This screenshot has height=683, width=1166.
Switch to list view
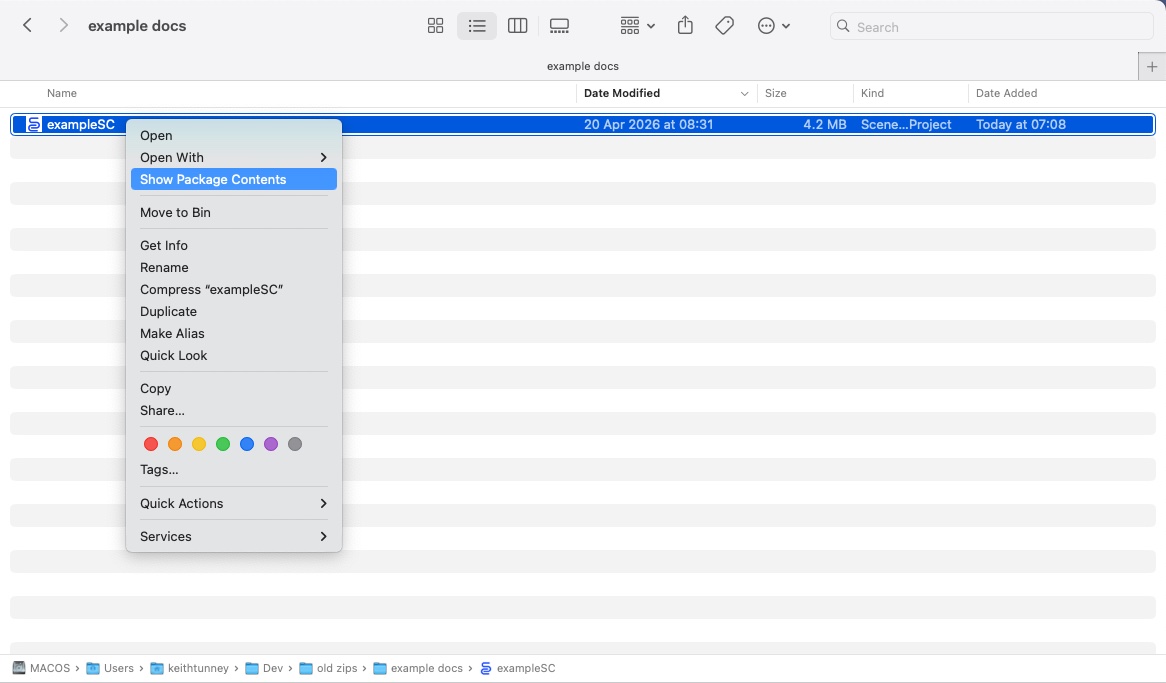477,26
